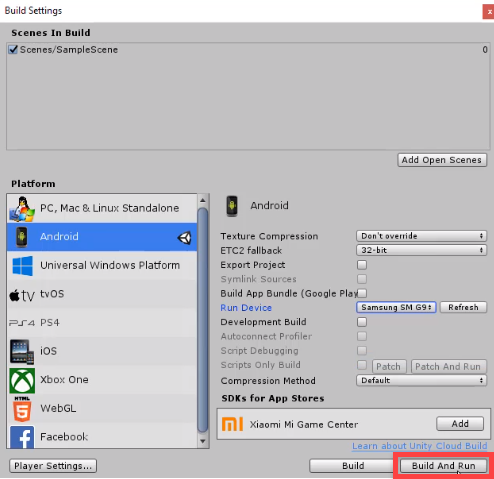Toggle the Symlink Sources checkbox
Image resolution: width=494 pixels, height=479 pixels.
point(362,279)
